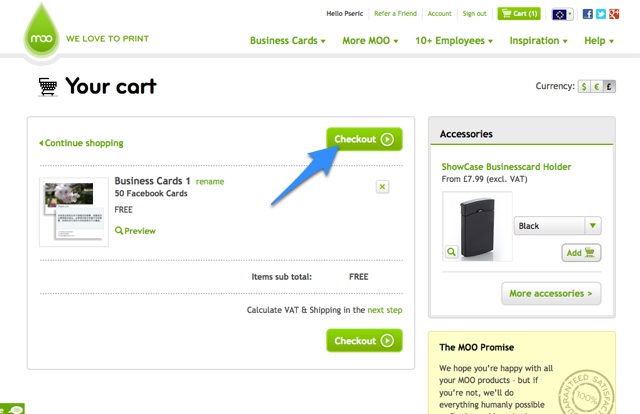Click the Hello Pseric greeting text
The width and height of the screenshot is (640, 414).
pyautogui.click(x=344, y=13)
